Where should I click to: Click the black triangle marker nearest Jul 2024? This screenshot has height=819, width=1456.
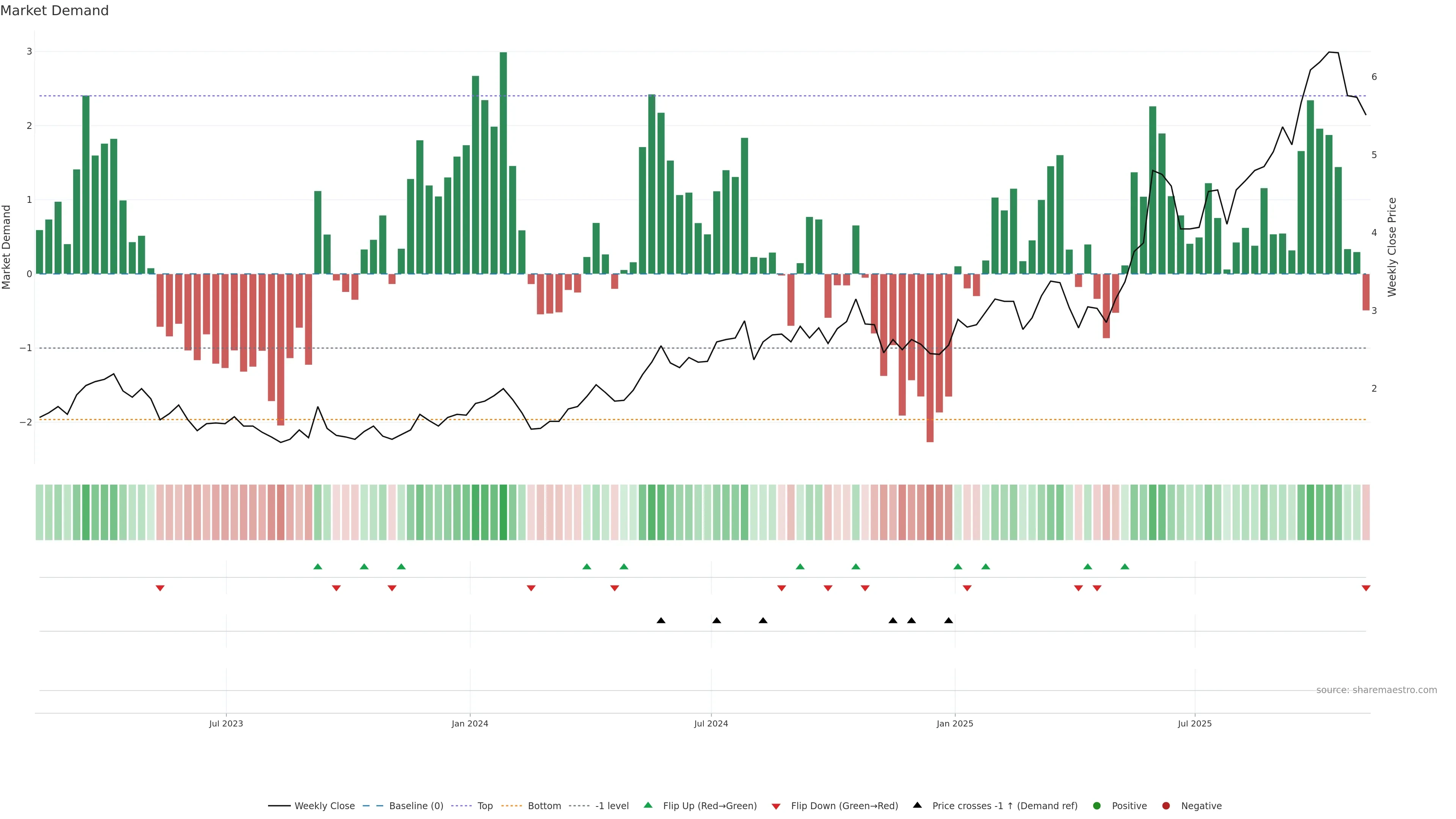[x=717, y=621]
